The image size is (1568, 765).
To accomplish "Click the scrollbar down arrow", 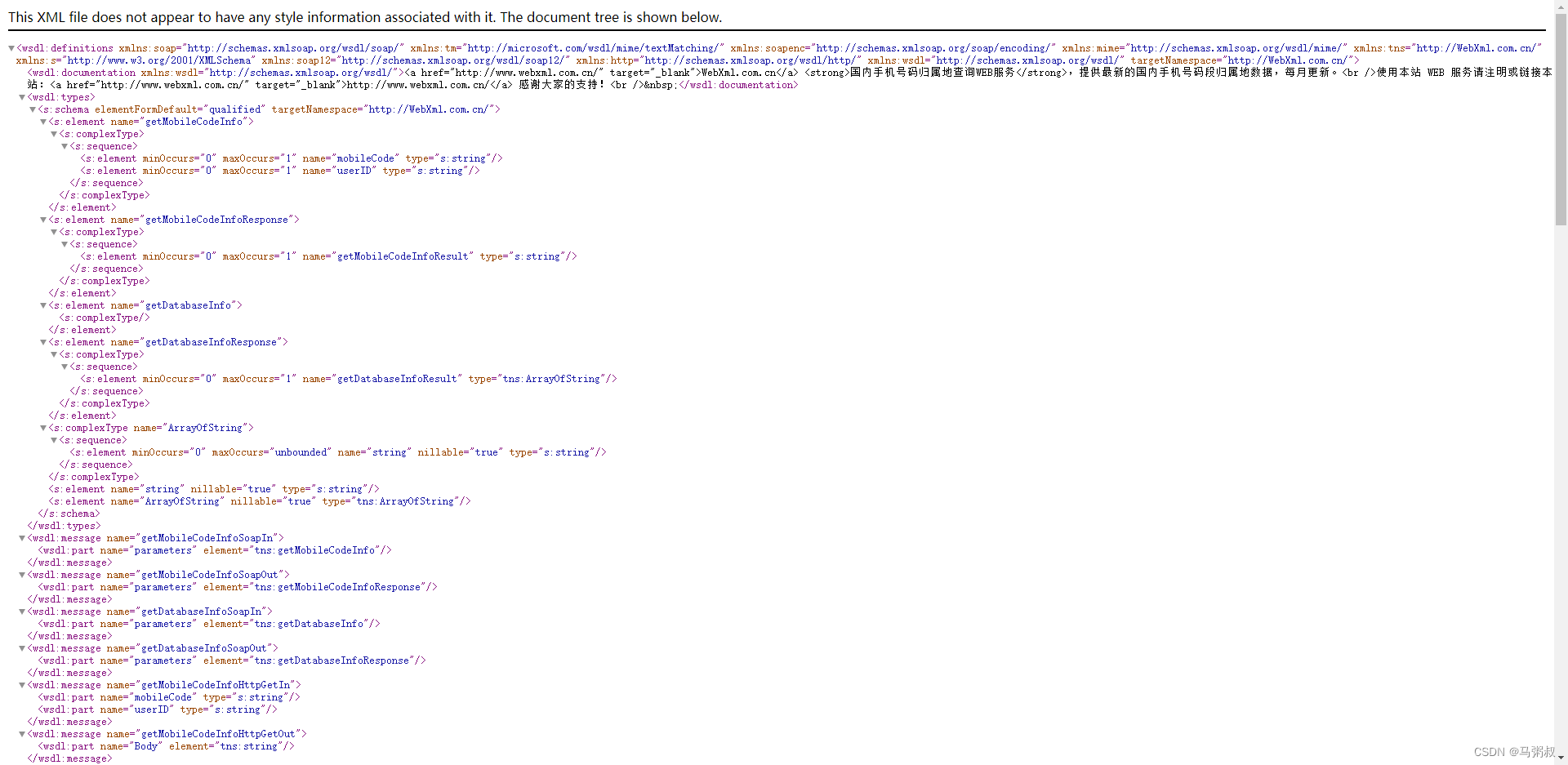I will pos(1561,758).
